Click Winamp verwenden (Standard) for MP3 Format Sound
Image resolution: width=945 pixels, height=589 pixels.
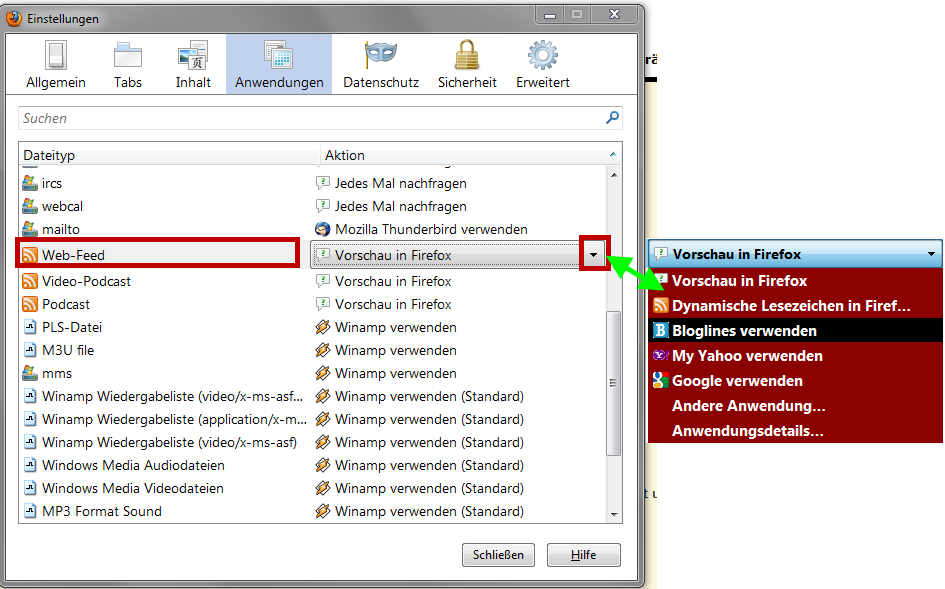point(429,511)
